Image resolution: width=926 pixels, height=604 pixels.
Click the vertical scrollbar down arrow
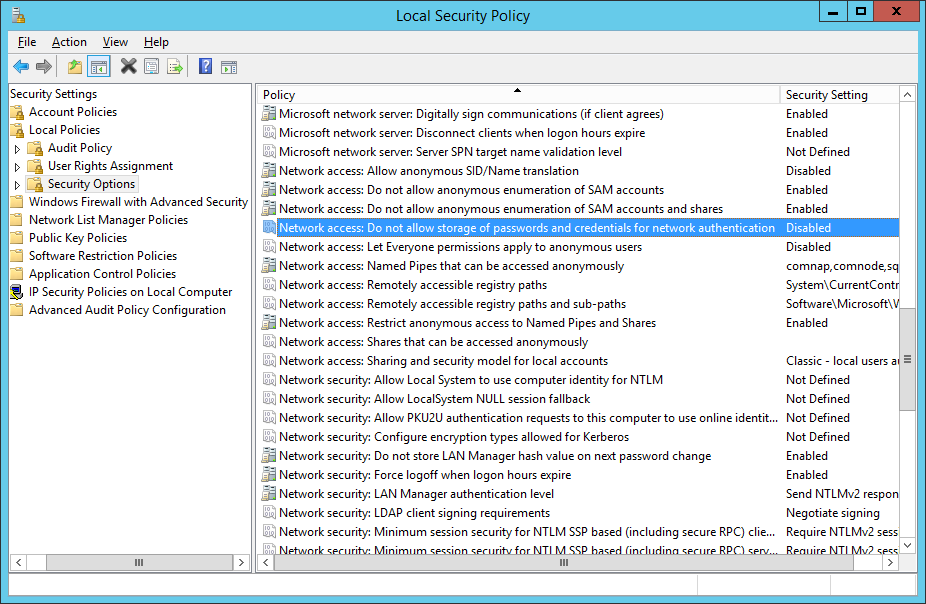(x=908, y=545)
